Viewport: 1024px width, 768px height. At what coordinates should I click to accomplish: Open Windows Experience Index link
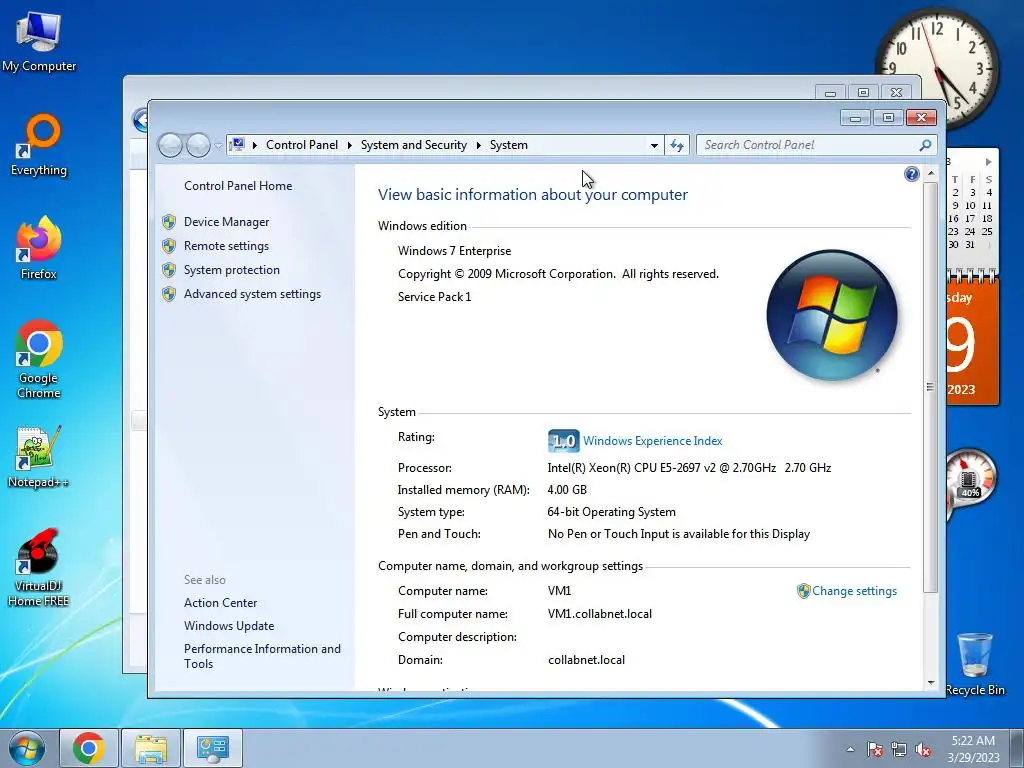pos(652,441)
